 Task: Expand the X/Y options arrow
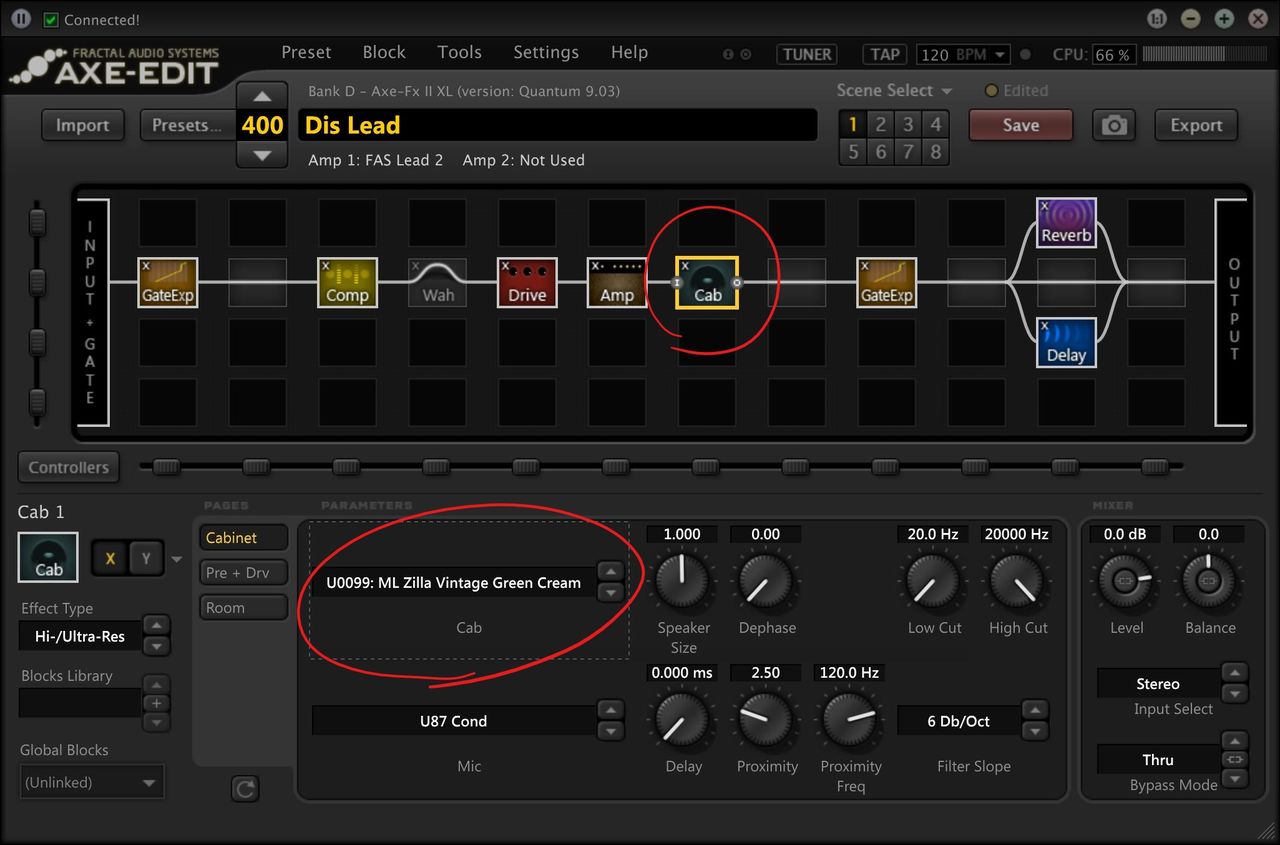click(x=177, y=559)
